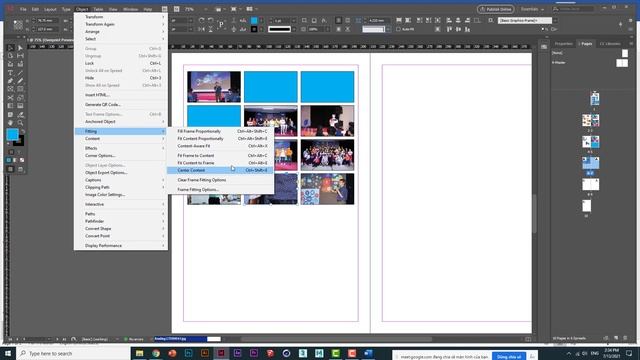Open the File menu
Image resolution: width=640 pixels, height=360 pixels.
[x=23, y=9]
